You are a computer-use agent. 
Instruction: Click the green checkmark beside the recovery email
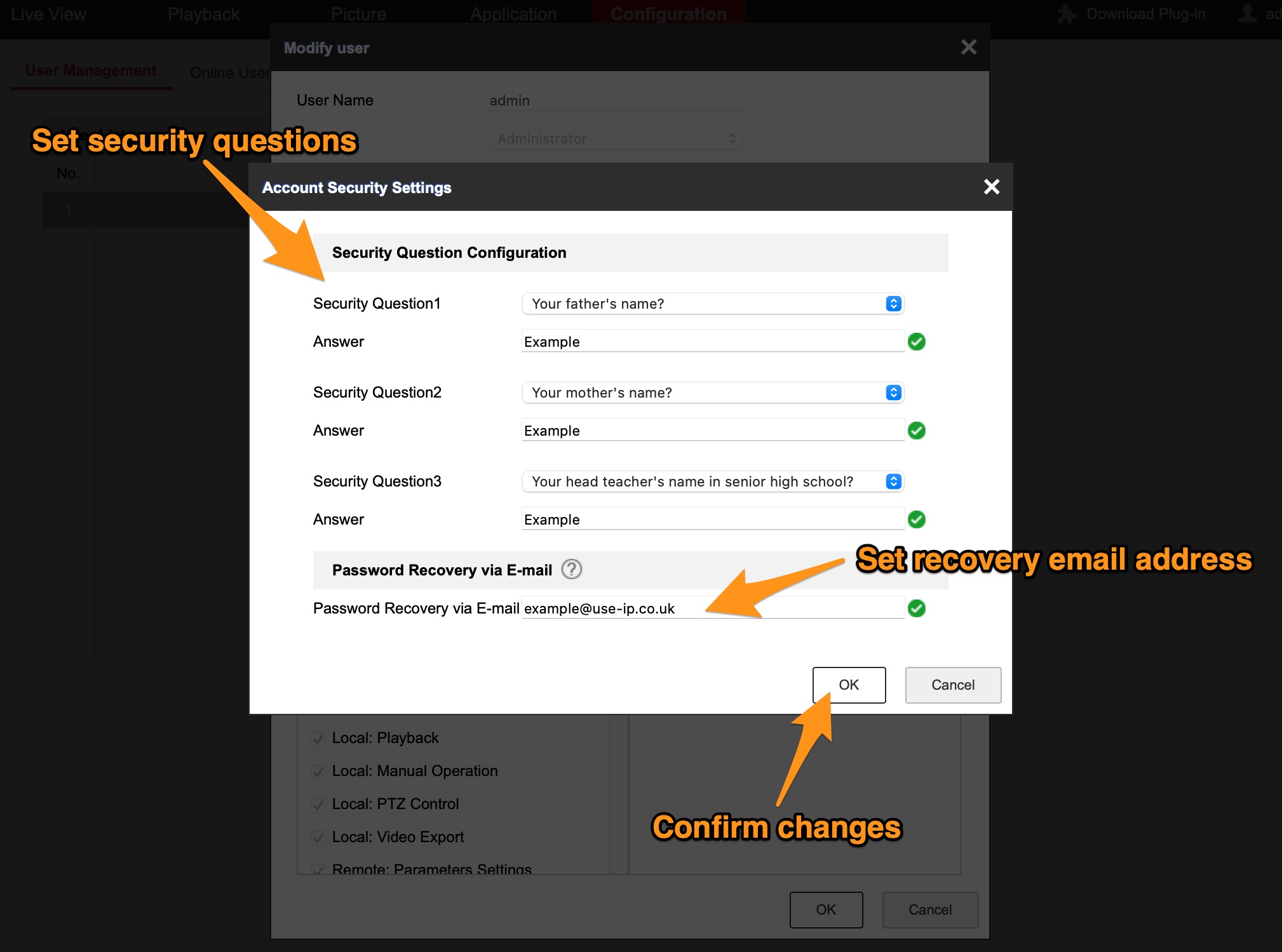(917, 608)
